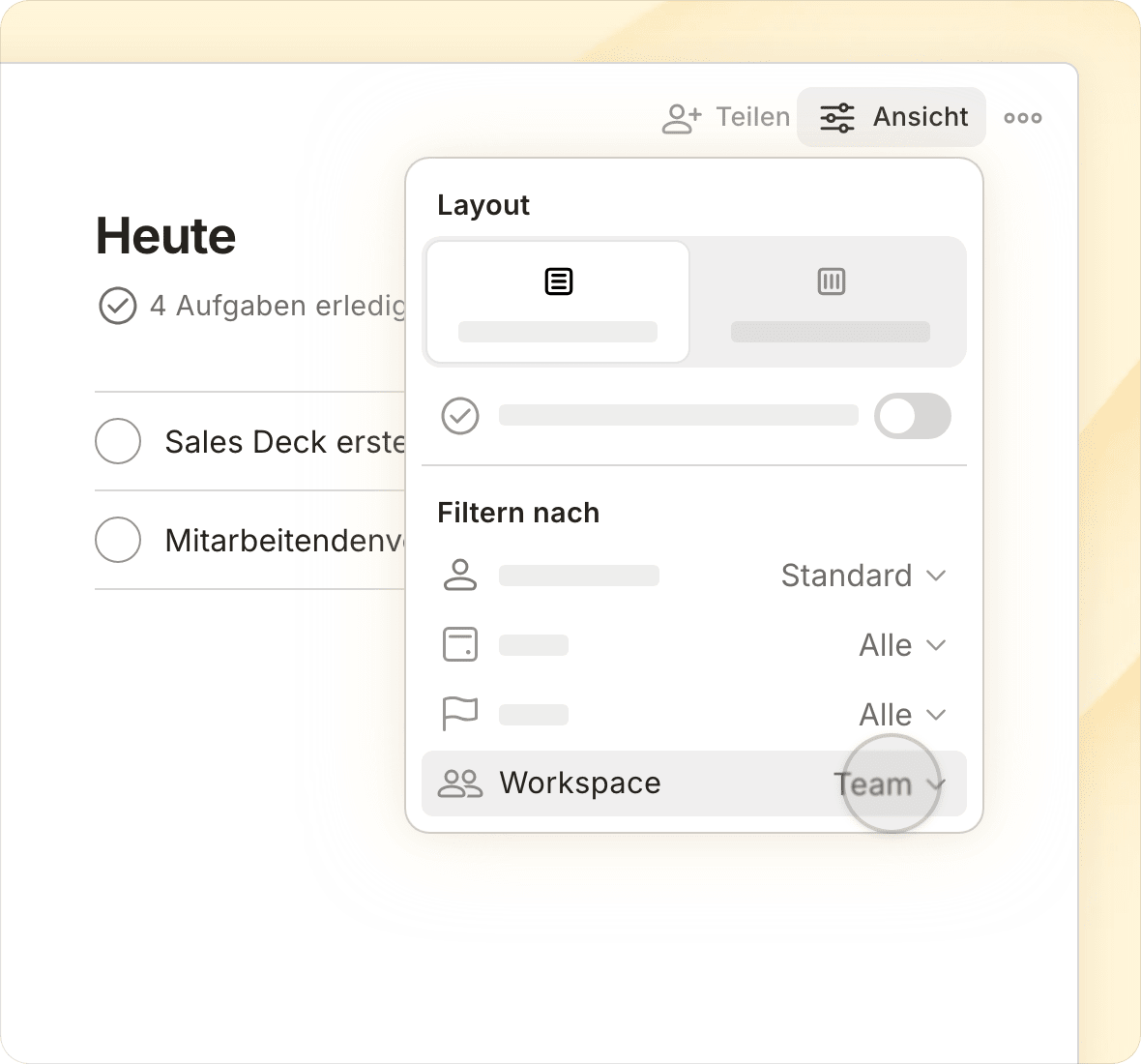
Task: Open the three-dot more options menu
Action: [1022, 118]
